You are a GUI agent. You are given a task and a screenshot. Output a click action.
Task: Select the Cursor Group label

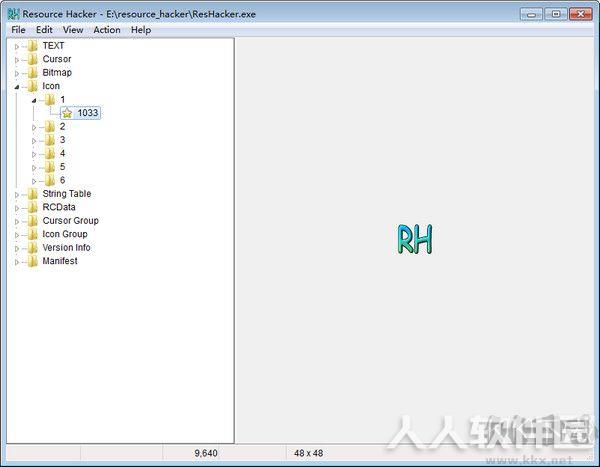[70, 220]
